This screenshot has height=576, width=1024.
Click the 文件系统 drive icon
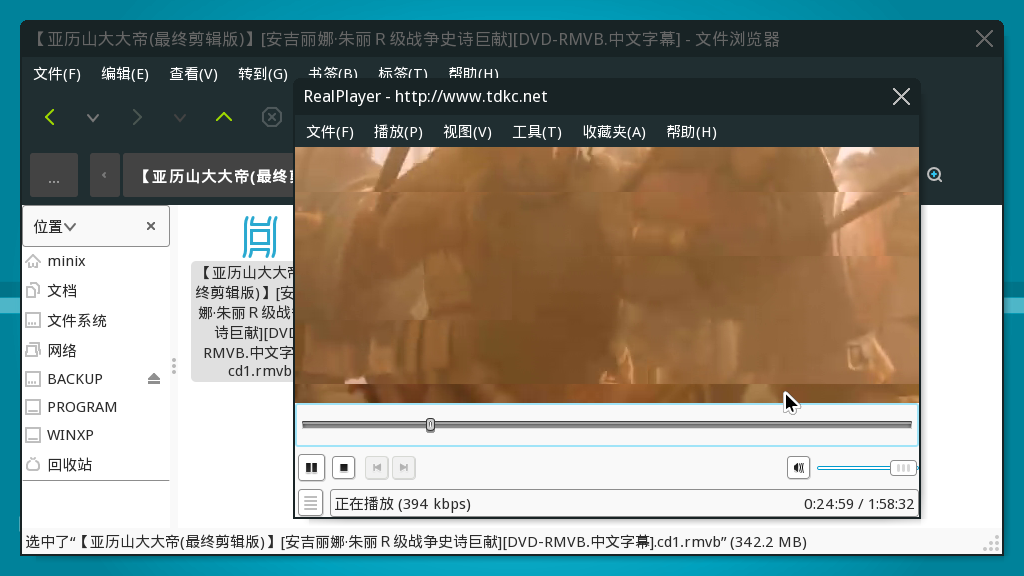pos(33,321)
